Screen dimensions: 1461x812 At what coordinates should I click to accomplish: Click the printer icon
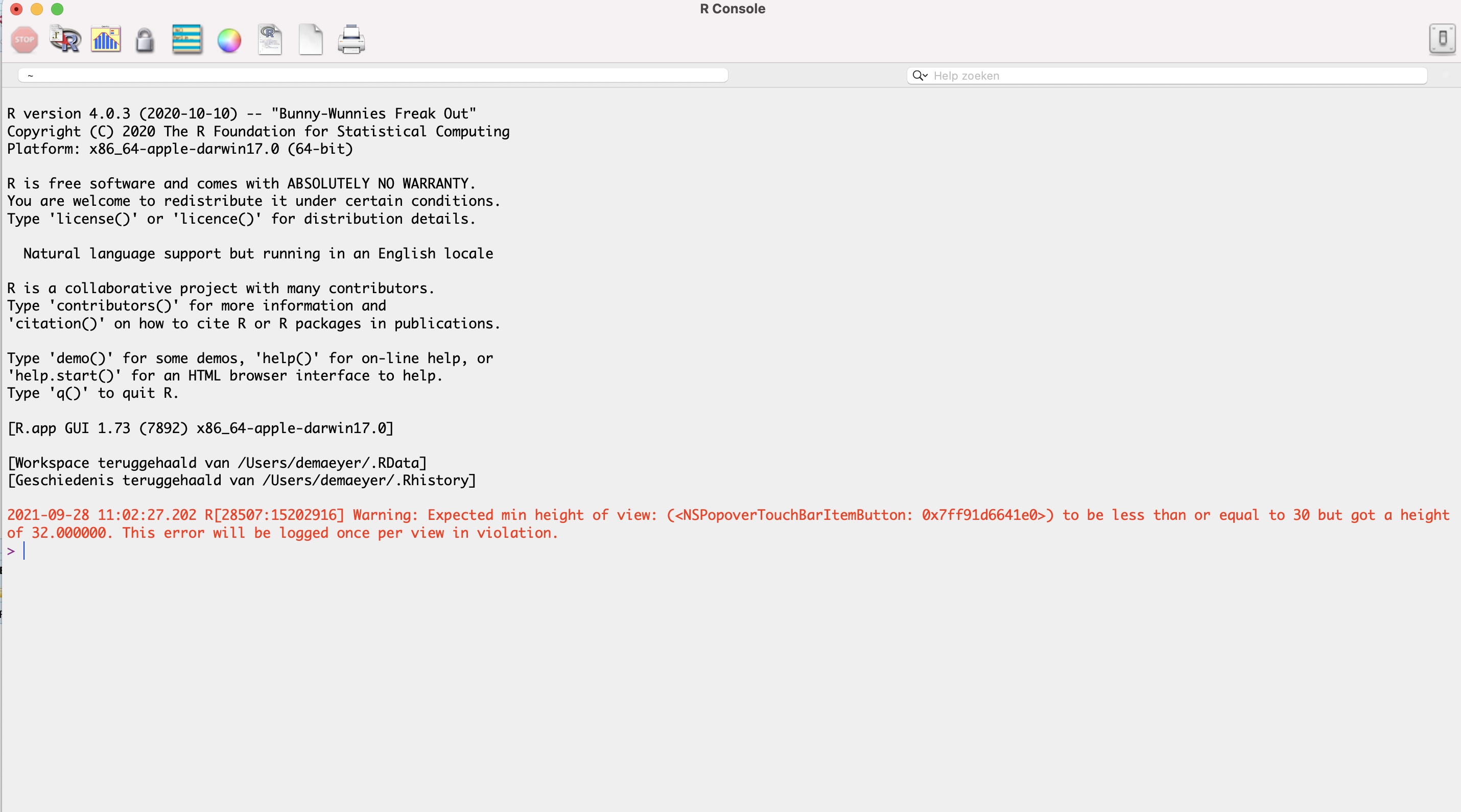click(x=351, y=40)
